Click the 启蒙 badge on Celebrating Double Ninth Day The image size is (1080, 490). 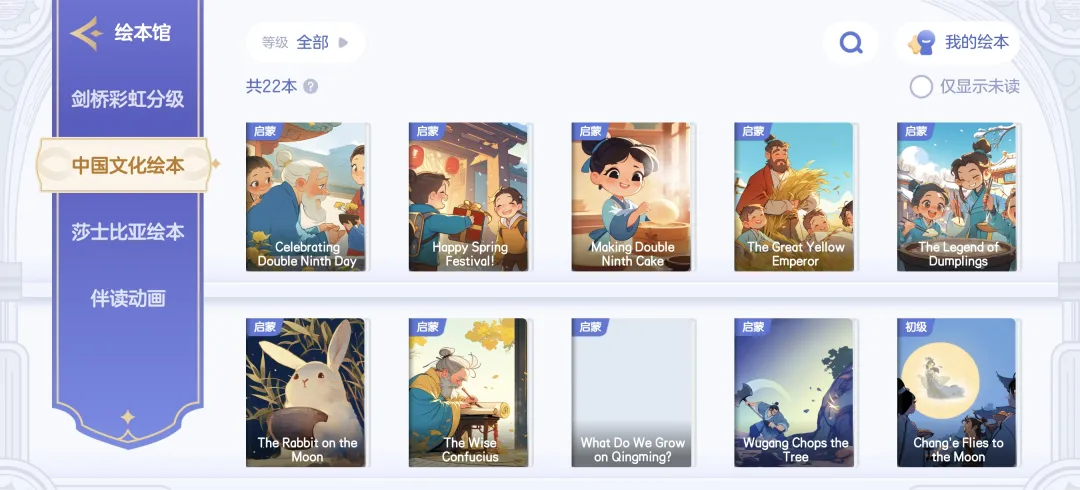(264, 131)
